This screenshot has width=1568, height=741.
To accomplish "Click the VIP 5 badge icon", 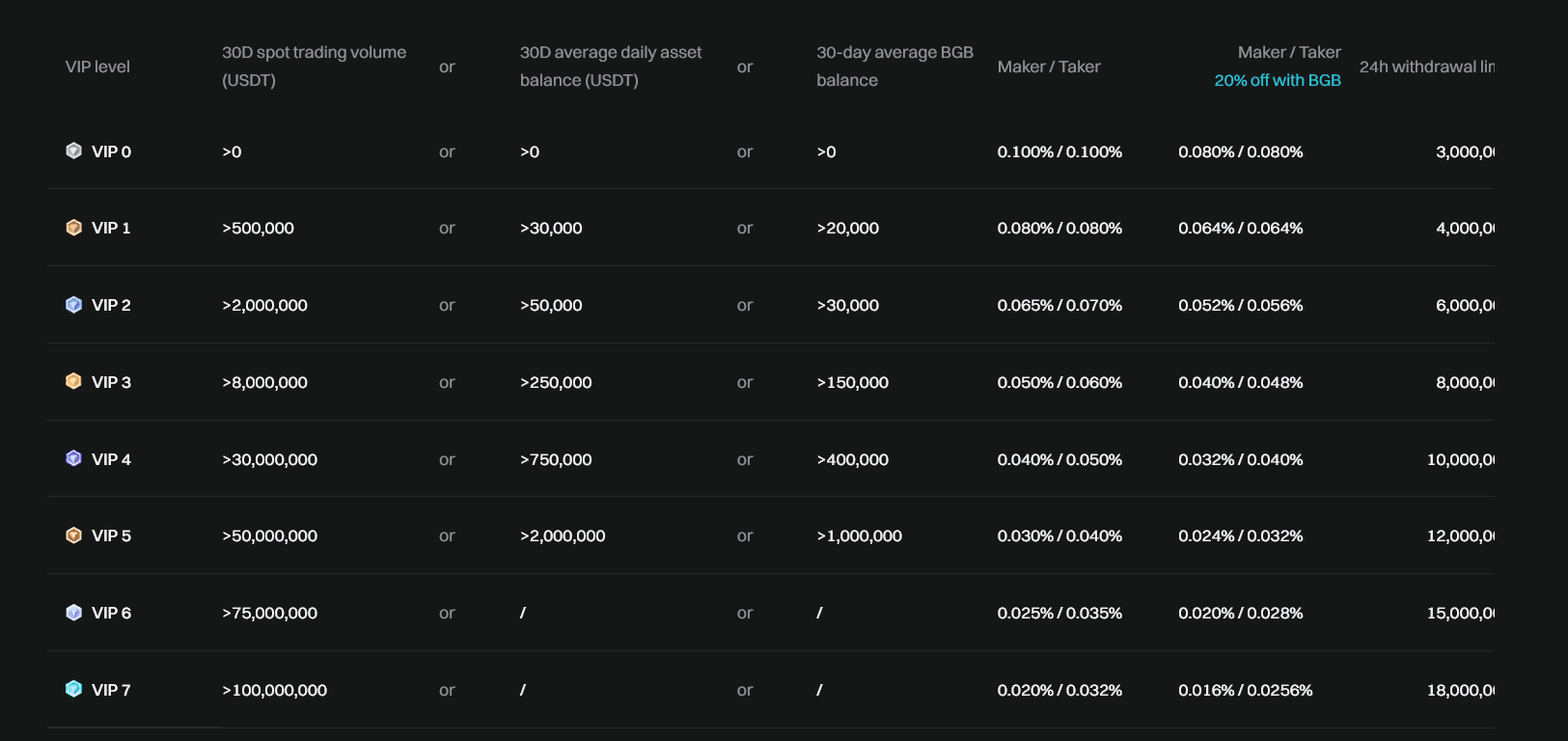I will (73, 535).
